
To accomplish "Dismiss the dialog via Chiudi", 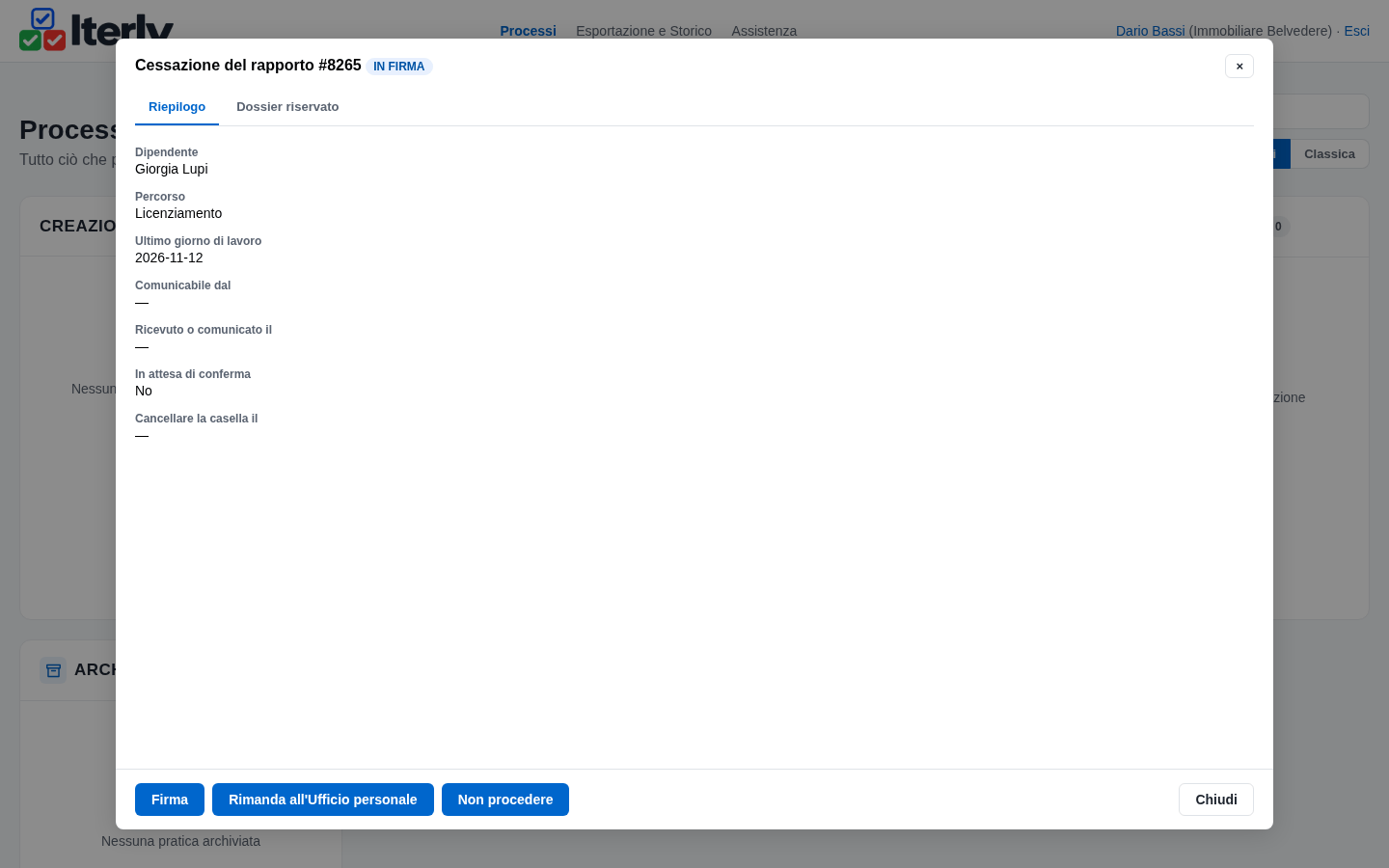I will pyautogui.click(x=1216, y=800).
